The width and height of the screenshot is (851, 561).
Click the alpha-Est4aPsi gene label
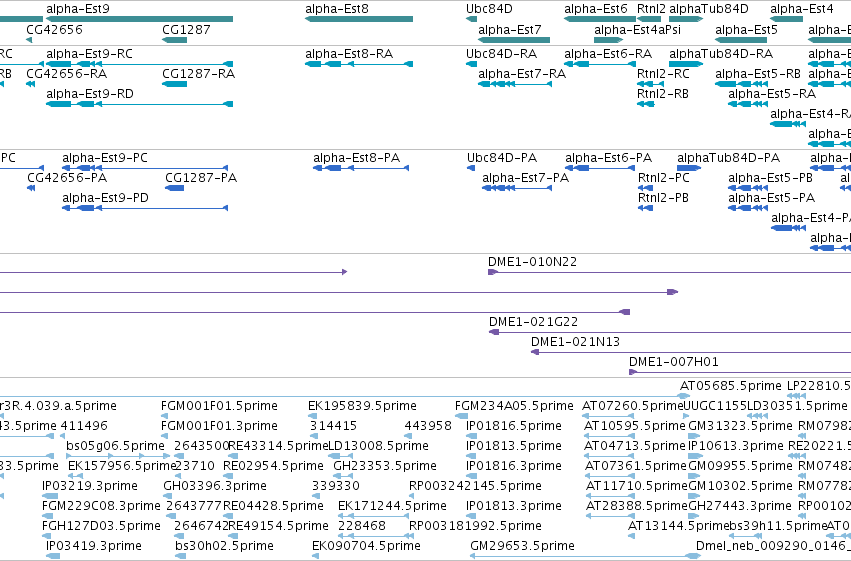pos(637,29)
